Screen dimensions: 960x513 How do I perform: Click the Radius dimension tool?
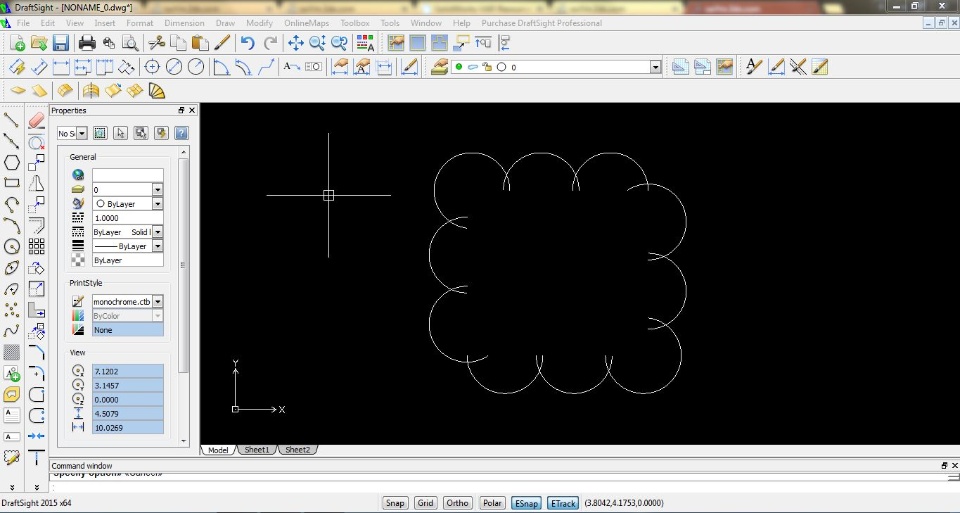tap(196, 67)
